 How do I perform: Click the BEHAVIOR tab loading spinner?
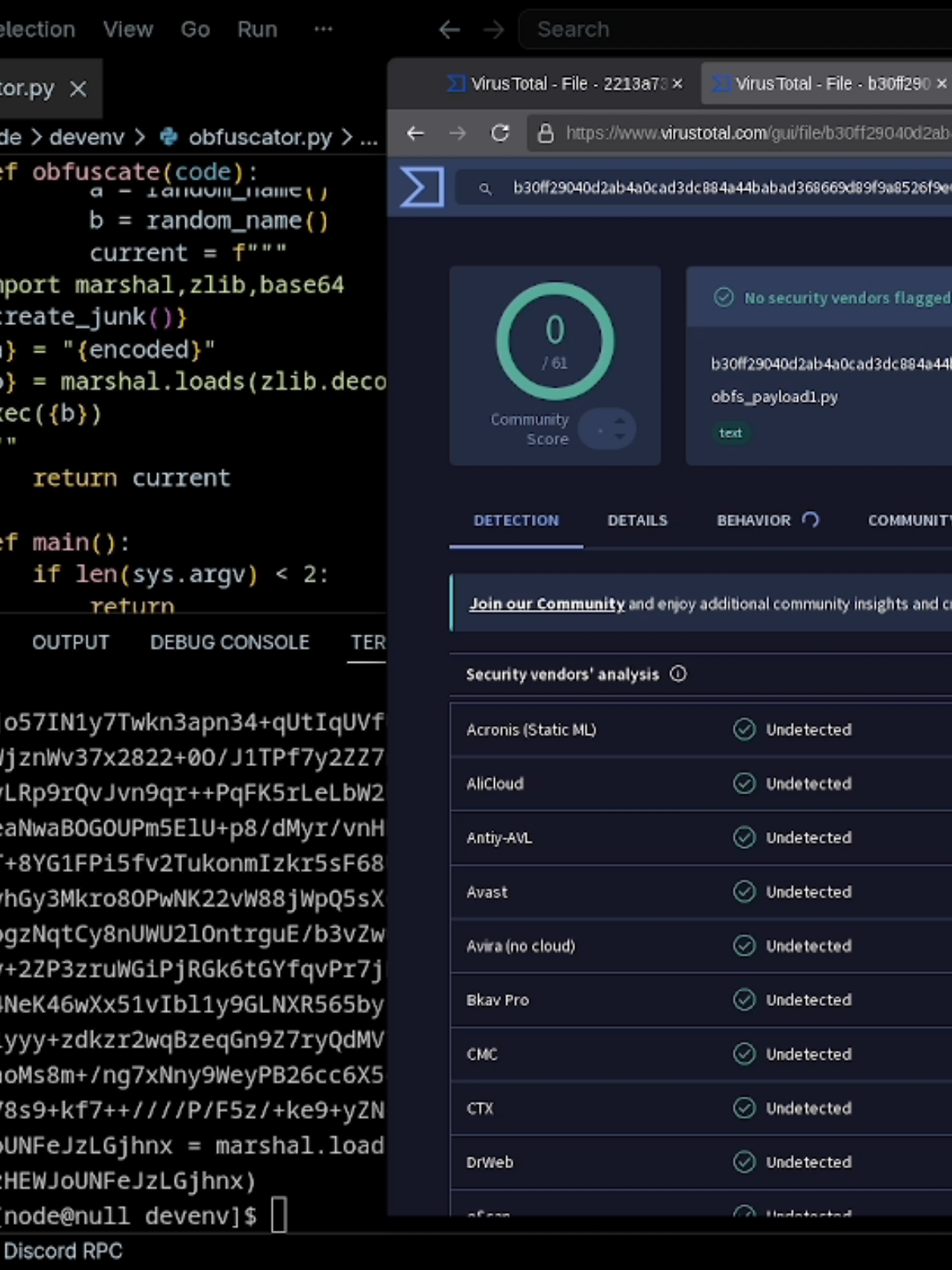(811, 520)
